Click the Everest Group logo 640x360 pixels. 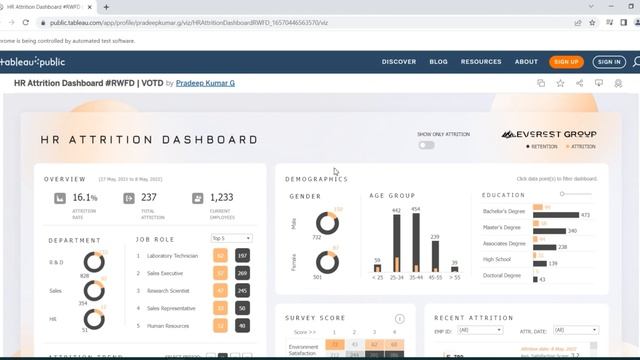click(x=549, y=134)
